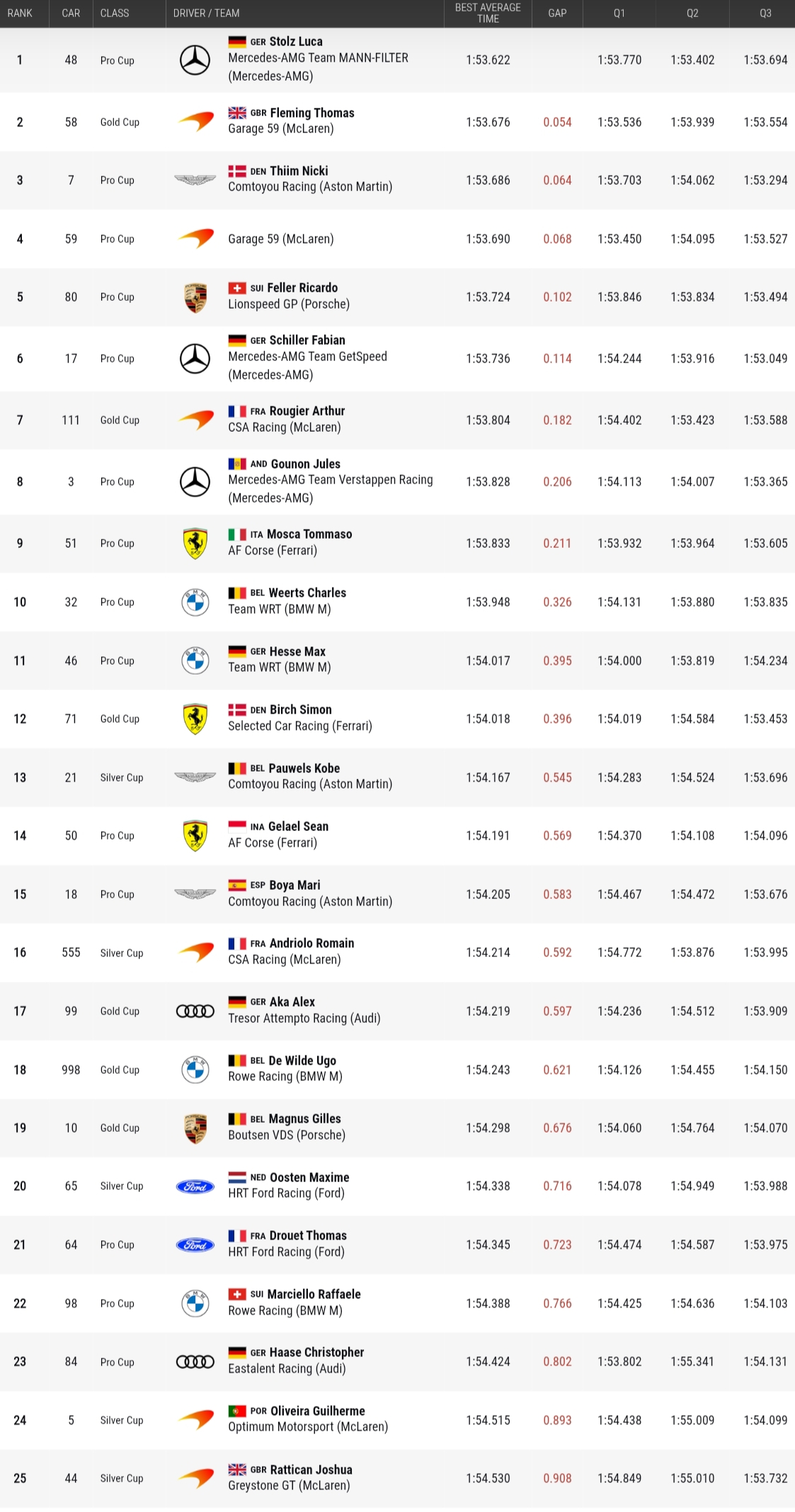Click the Porsche crest next to Feller Ricardo

tap(195, 297)
